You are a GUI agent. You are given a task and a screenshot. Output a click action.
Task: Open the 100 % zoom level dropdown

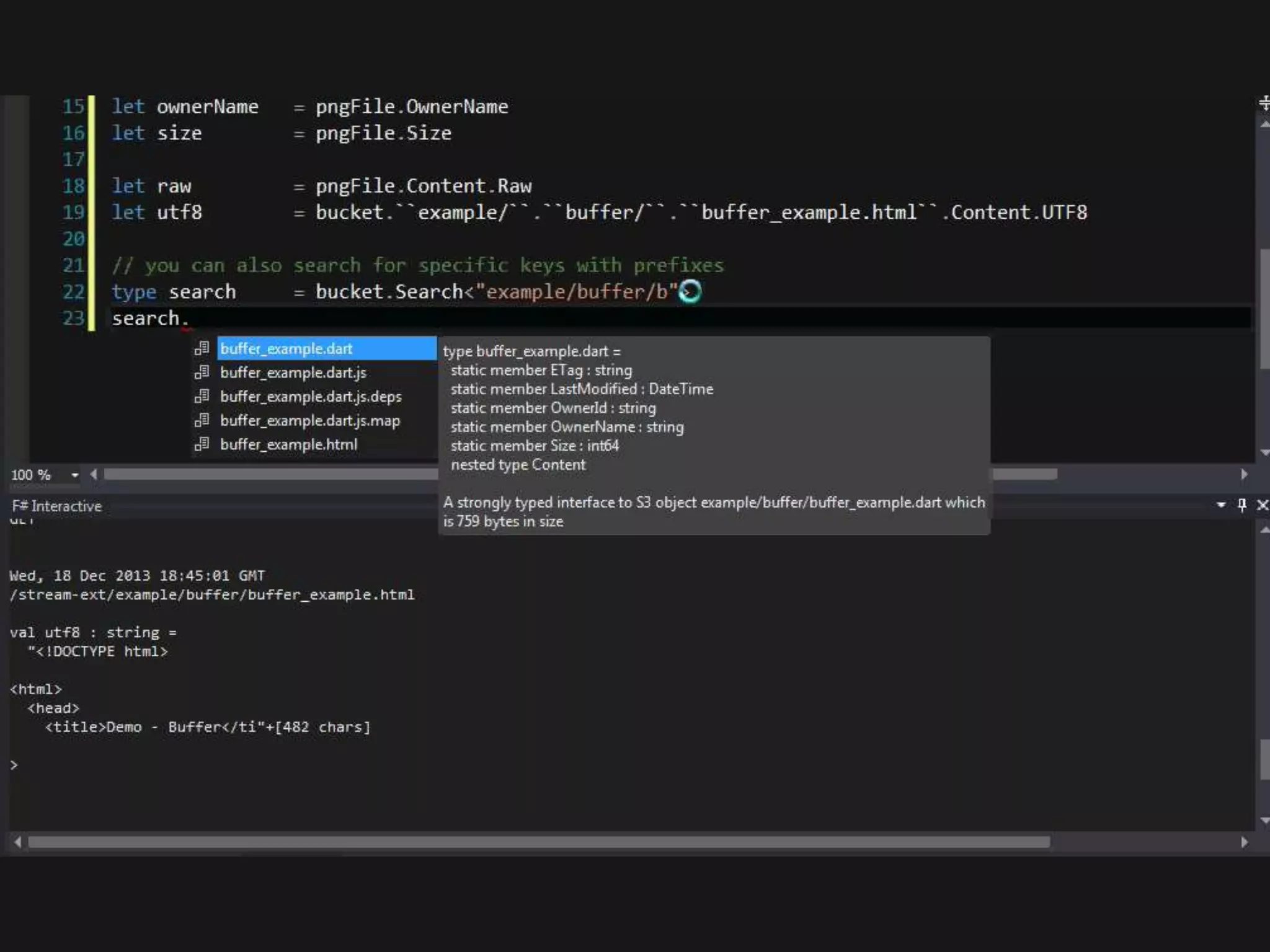(74, 475)
